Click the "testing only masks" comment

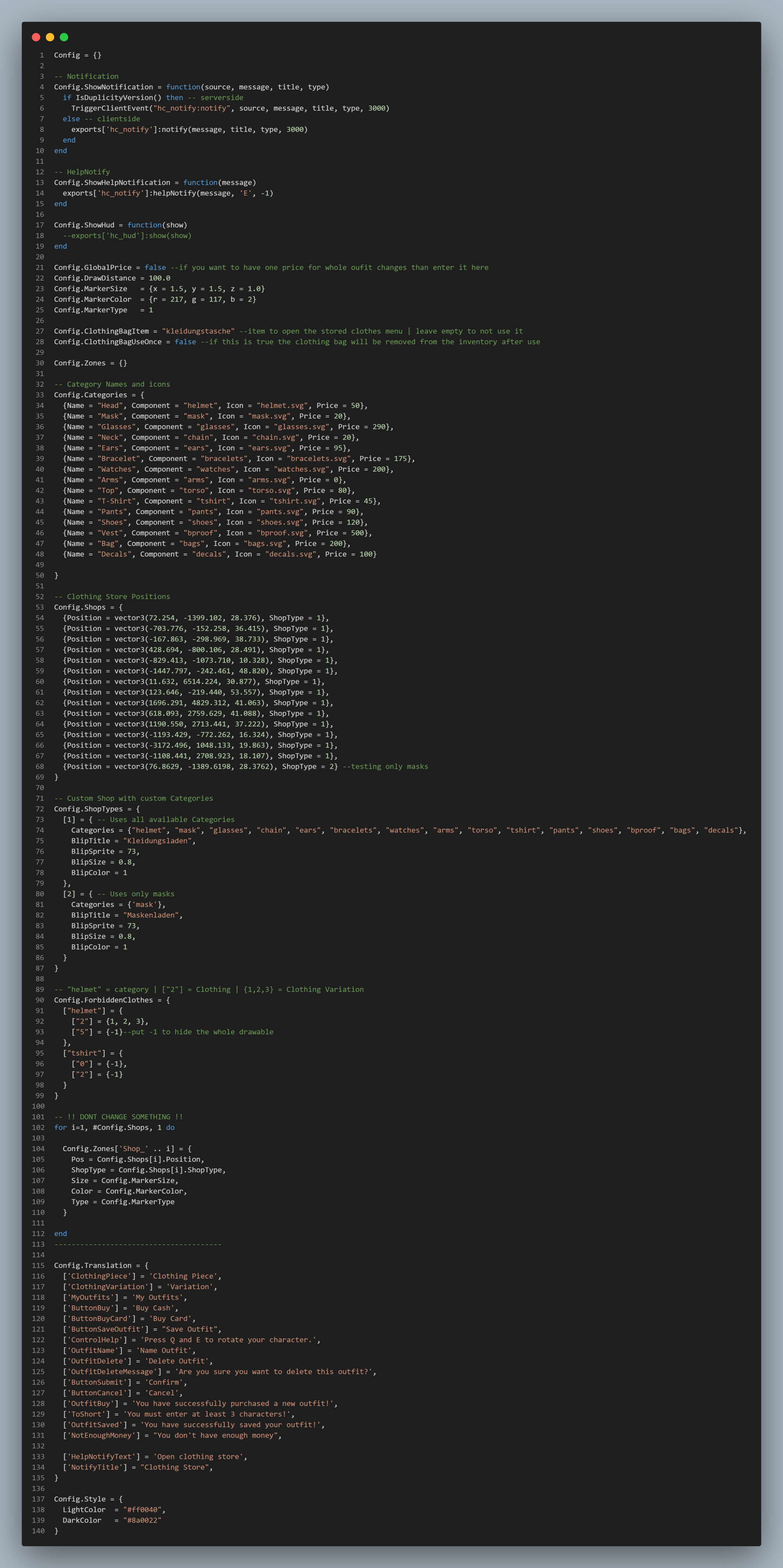(385, 766)
